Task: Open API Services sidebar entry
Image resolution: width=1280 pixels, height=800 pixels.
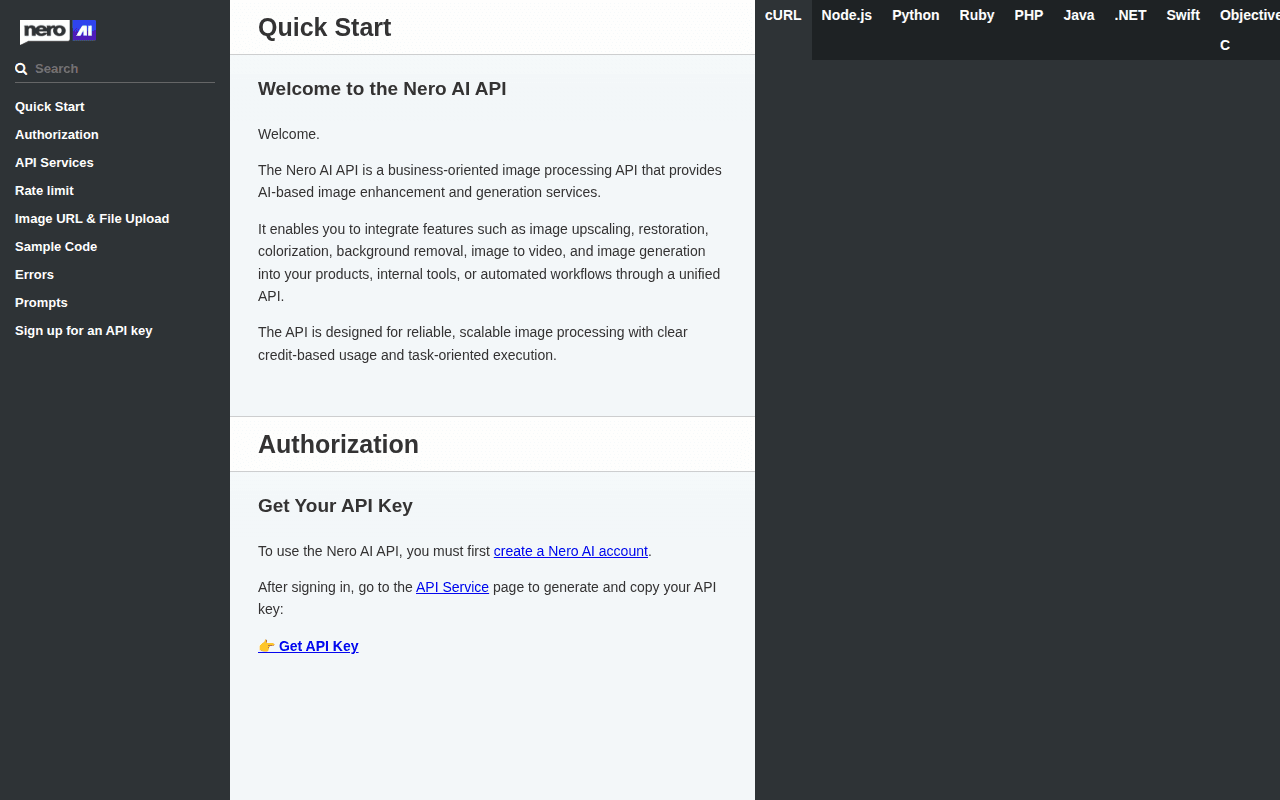Action: click(x=54, y=163)
